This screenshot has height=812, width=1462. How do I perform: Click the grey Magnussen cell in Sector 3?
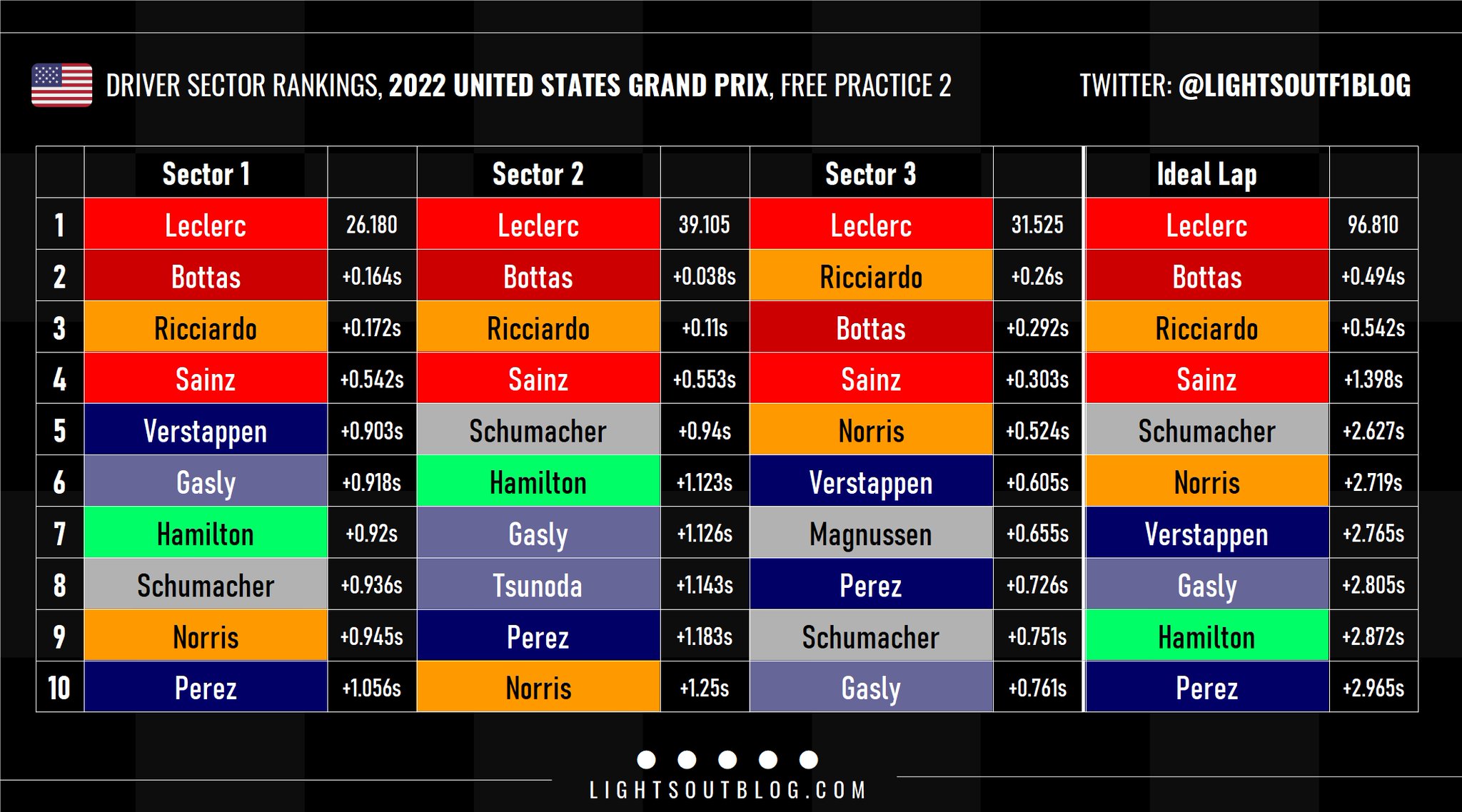pyautogui.click(x=871, y=534)
